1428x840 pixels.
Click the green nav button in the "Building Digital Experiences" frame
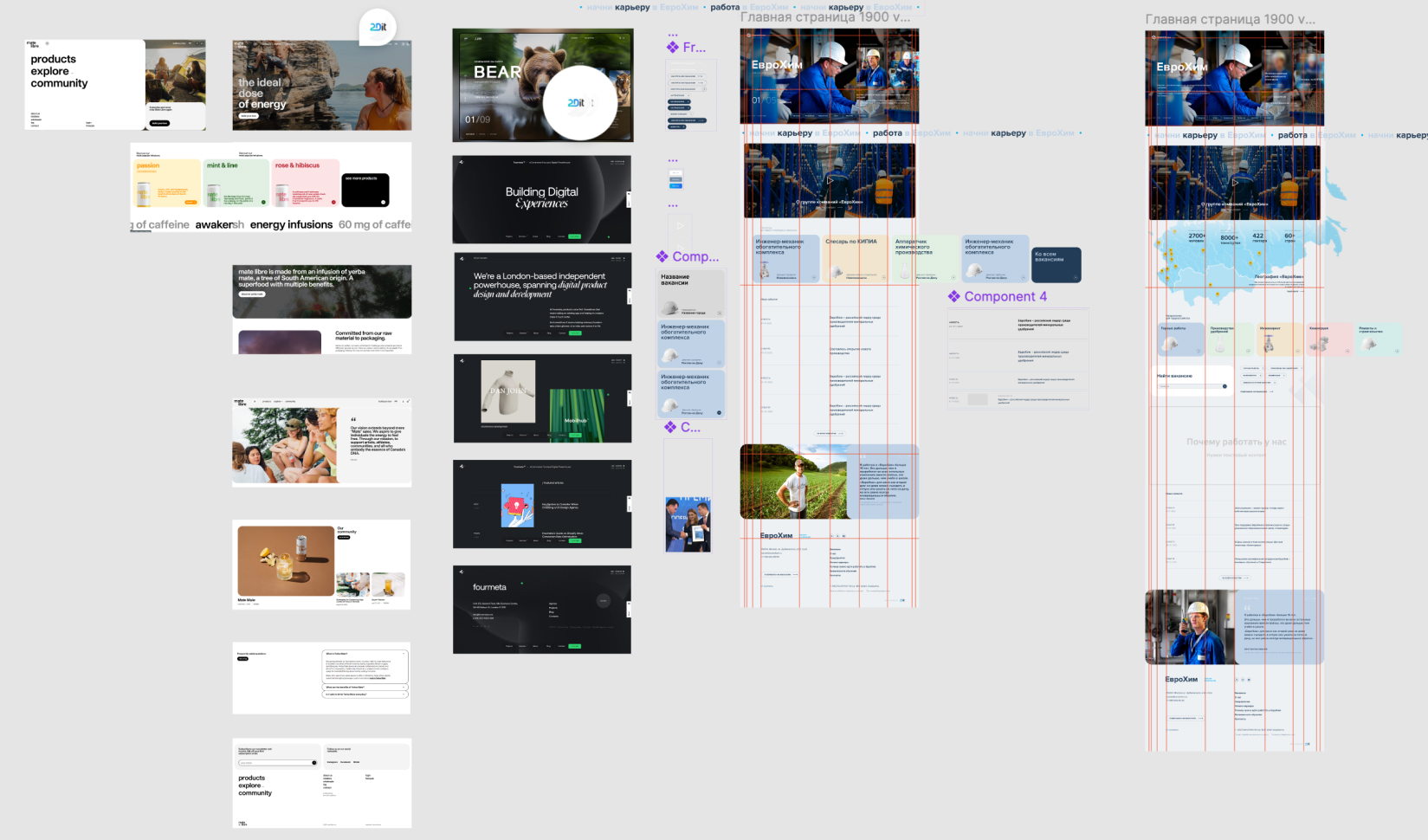[574, 236]
